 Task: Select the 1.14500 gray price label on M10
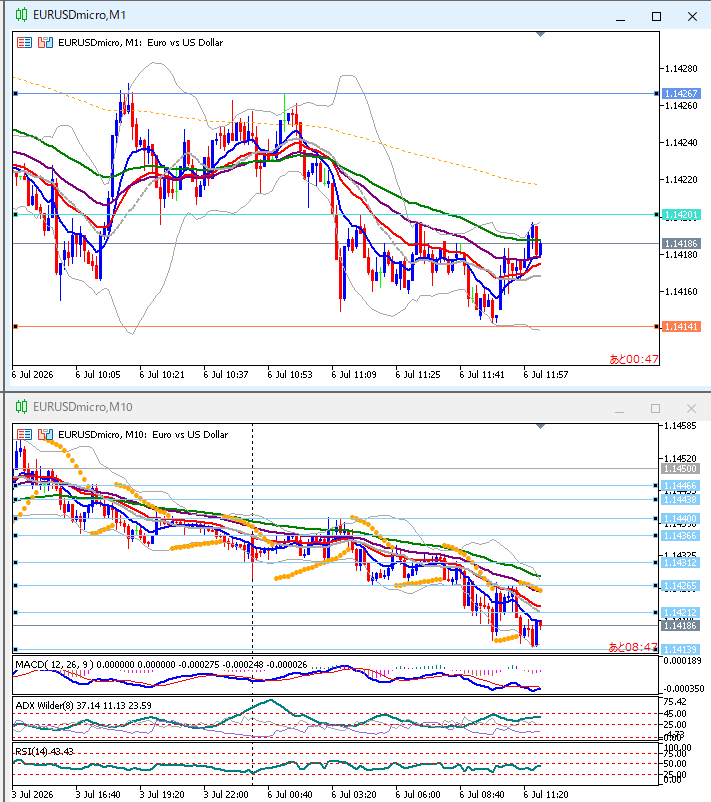tap(680, 469)
